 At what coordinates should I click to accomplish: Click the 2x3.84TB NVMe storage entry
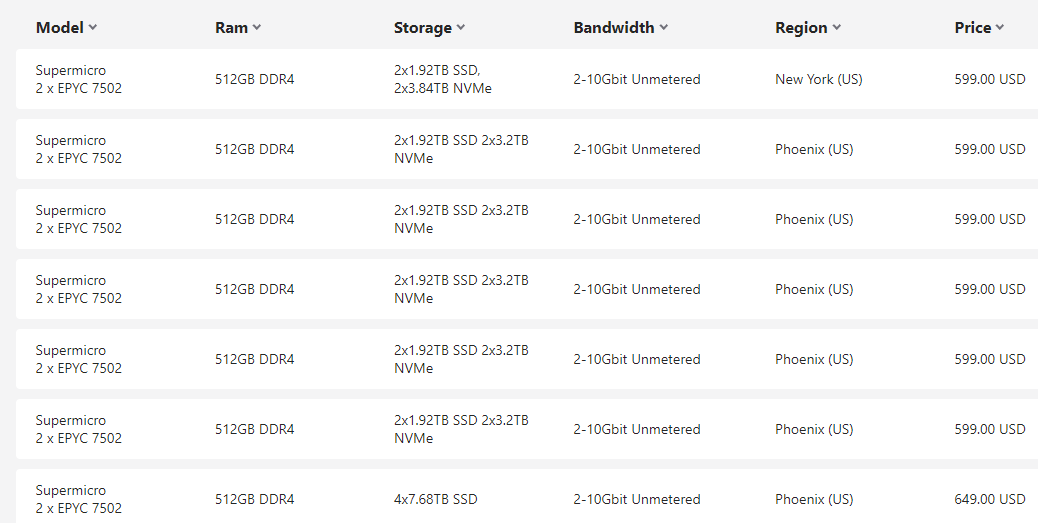point(442,88)
